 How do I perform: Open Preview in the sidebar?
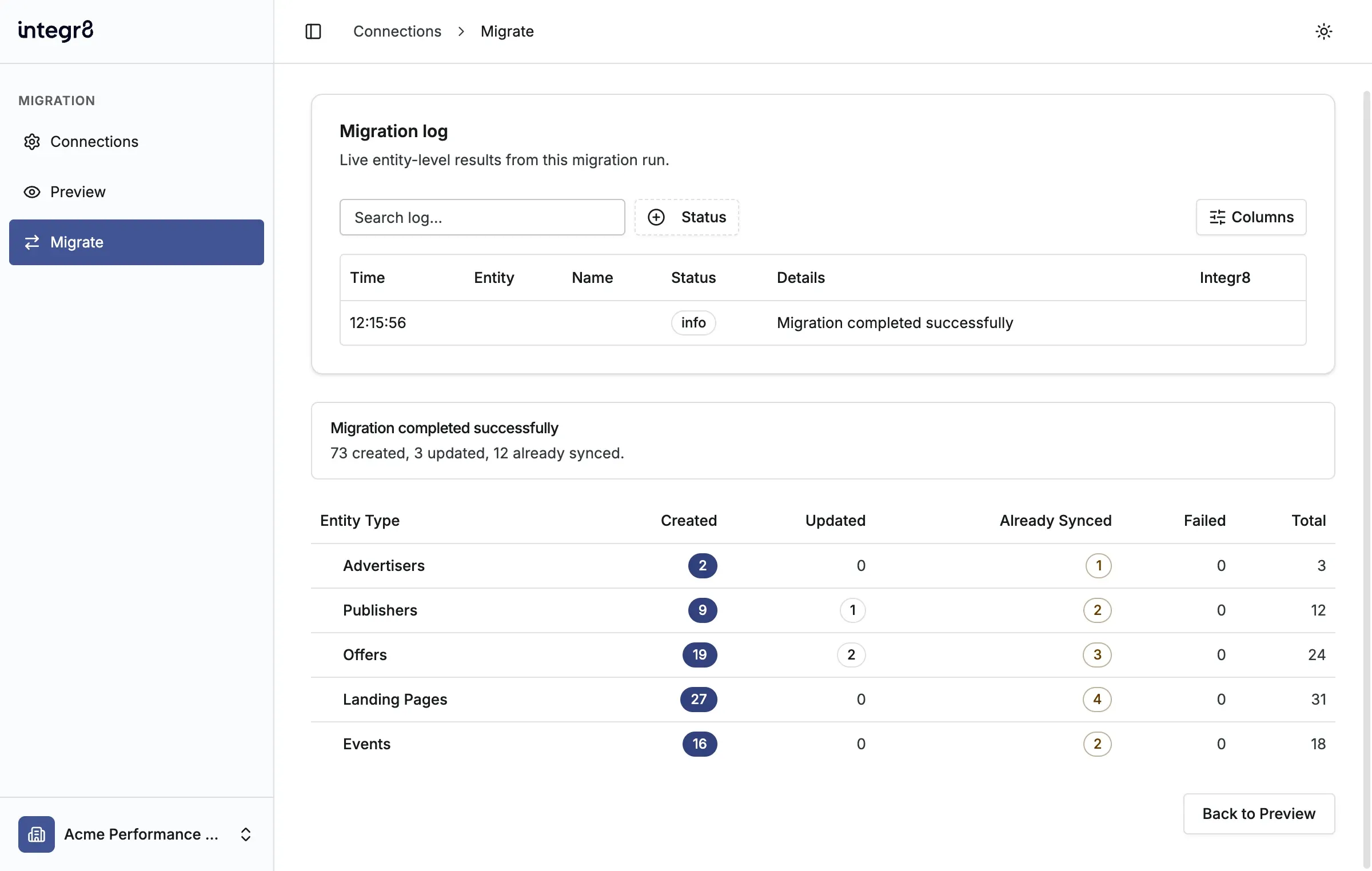[137, 192]
